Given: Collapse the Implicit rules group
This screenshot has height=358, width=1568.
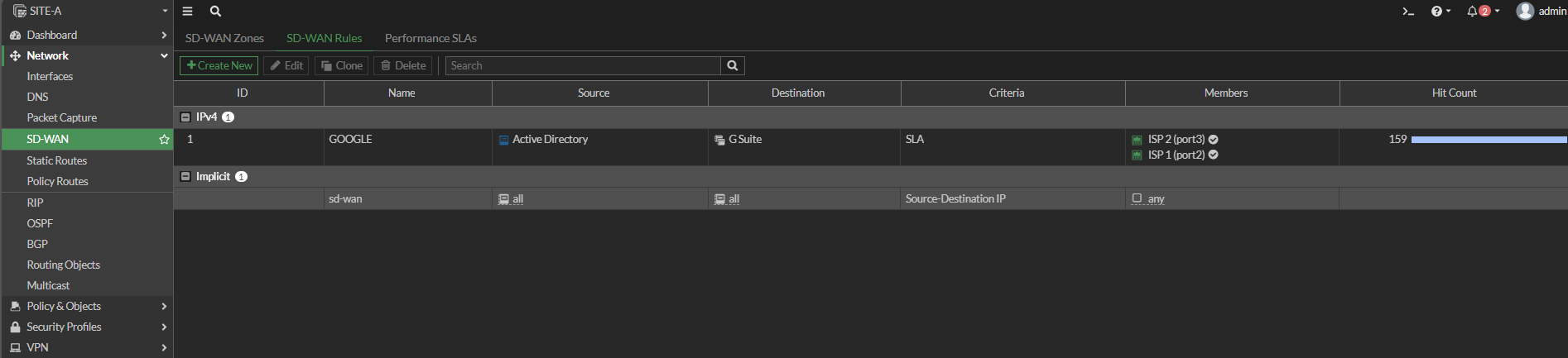Looking at the screenshot, I should 185,177.
